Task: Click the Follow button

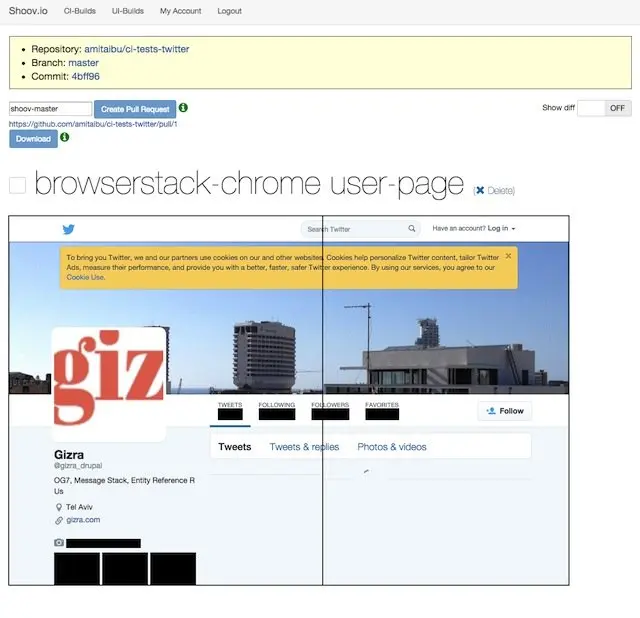Action: point(505,411)
